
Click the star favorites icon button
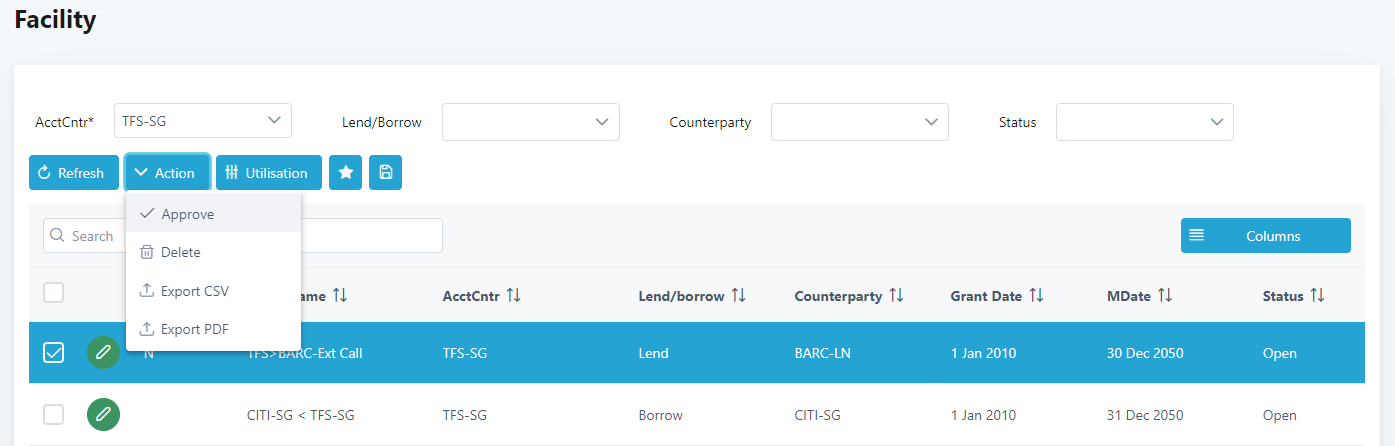coord(345,173)
